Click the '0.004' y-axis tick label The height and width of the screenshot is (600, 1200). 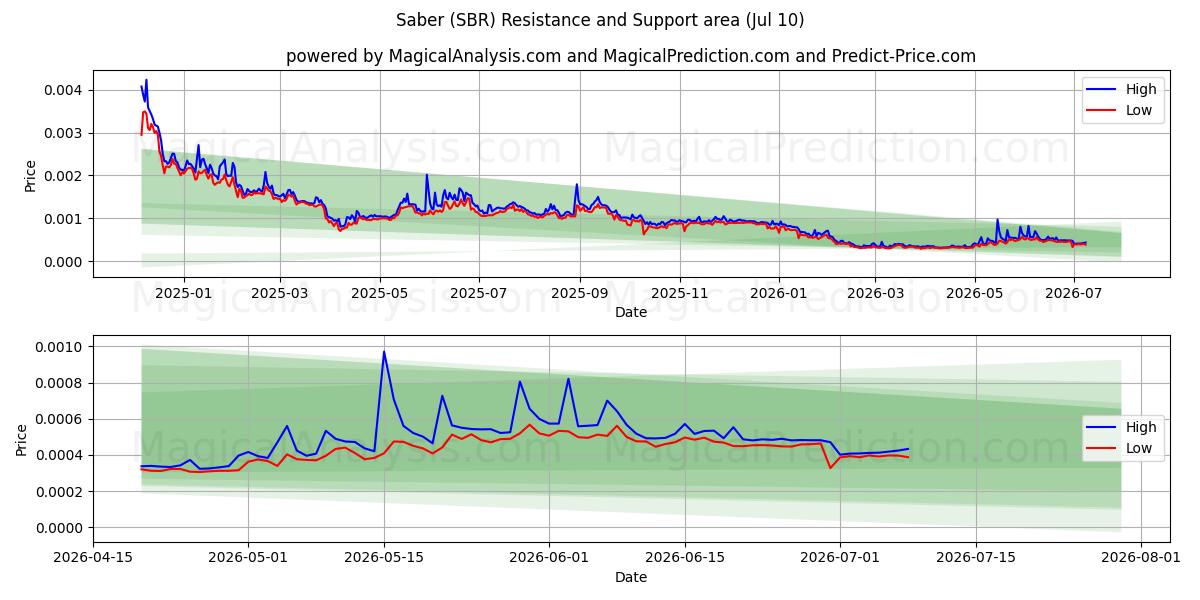[x=66, y=90]
